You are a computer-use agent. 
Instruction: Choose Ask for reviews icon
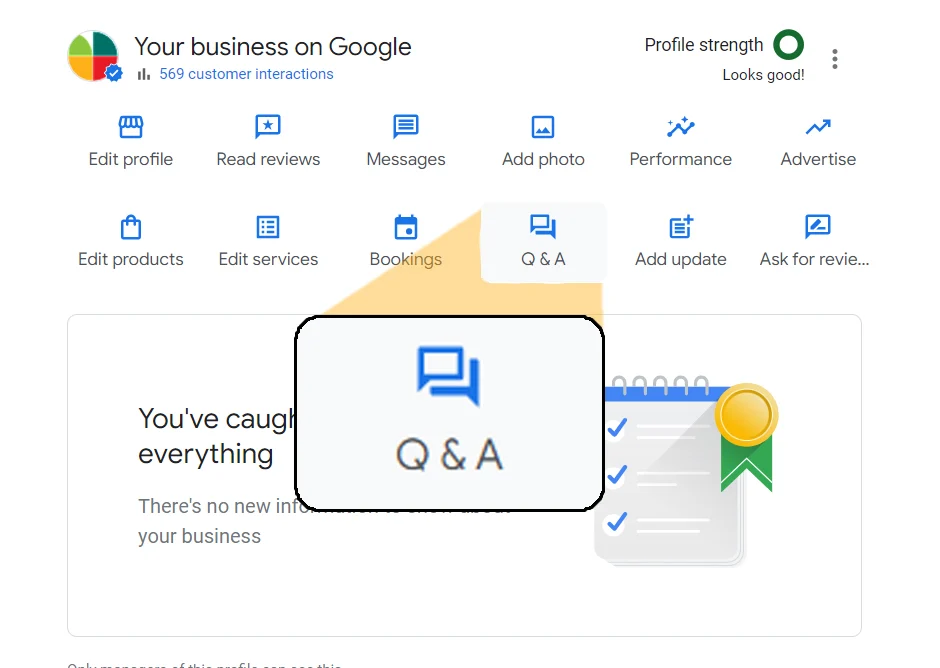point(818,227)
